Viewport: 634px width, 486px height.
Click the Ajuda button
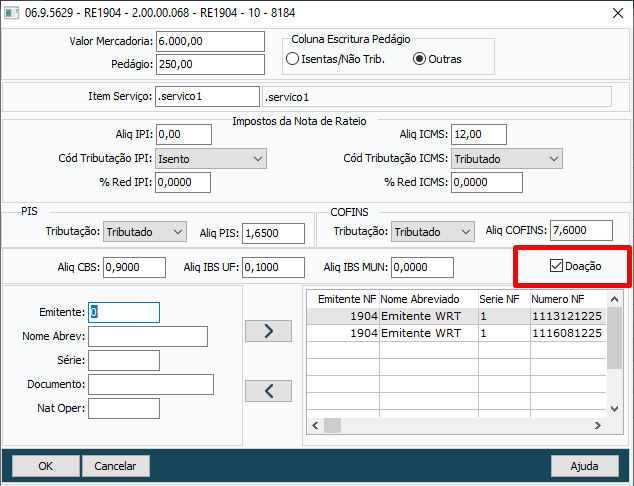coord(585,466)
